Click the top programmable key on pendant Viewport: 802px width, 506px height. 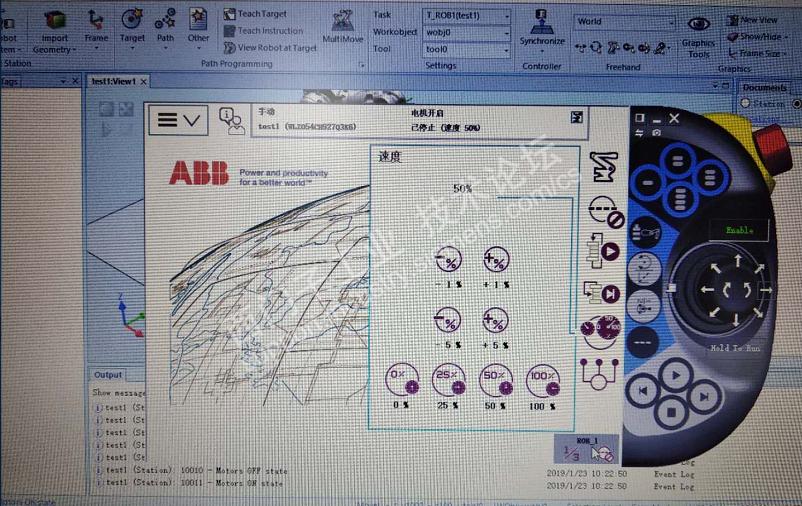[x=678, y=161]
